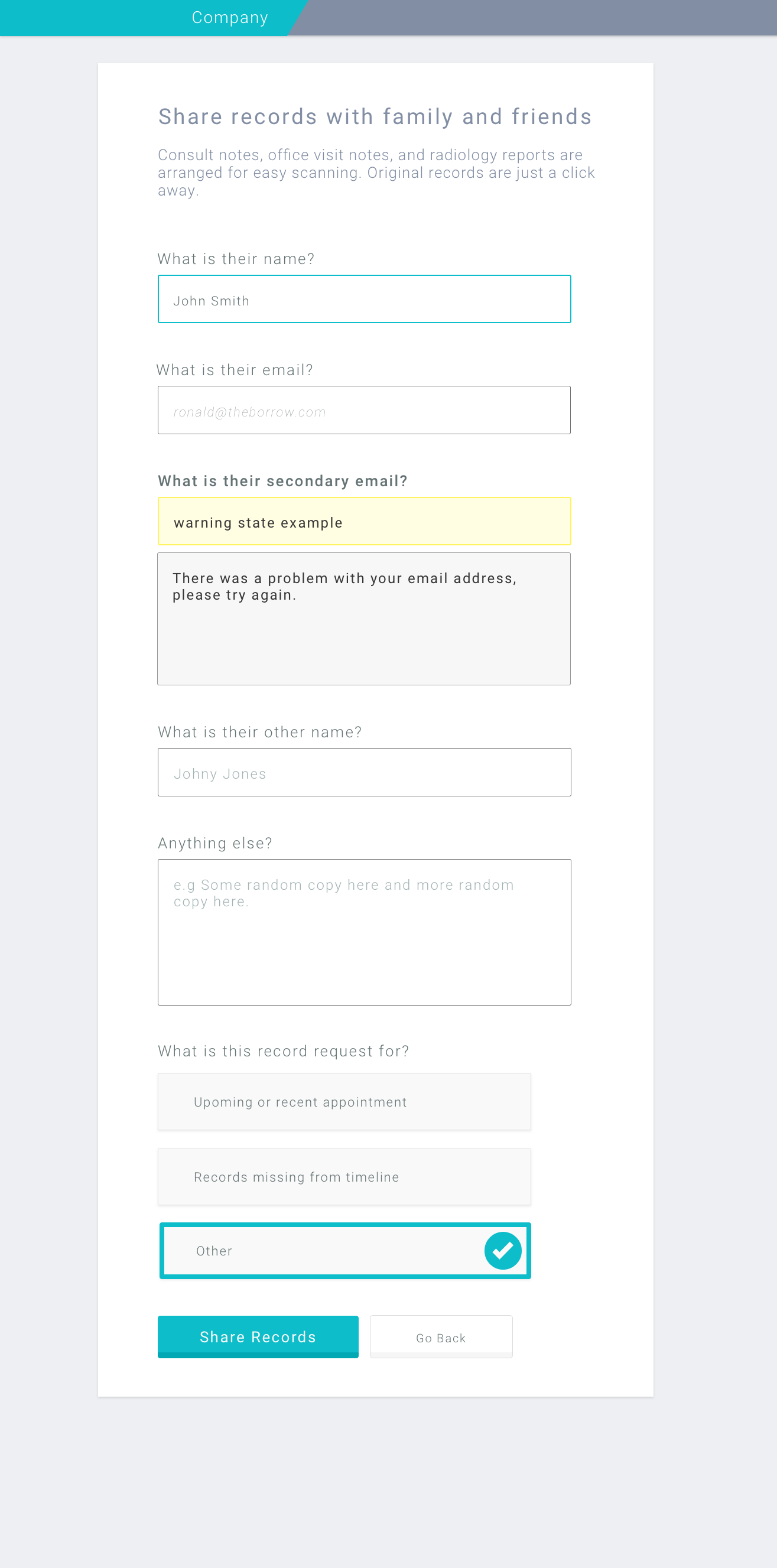The image size is (777, 1568).
Task: Focus the John Smith name field
Action: point(364,299)
